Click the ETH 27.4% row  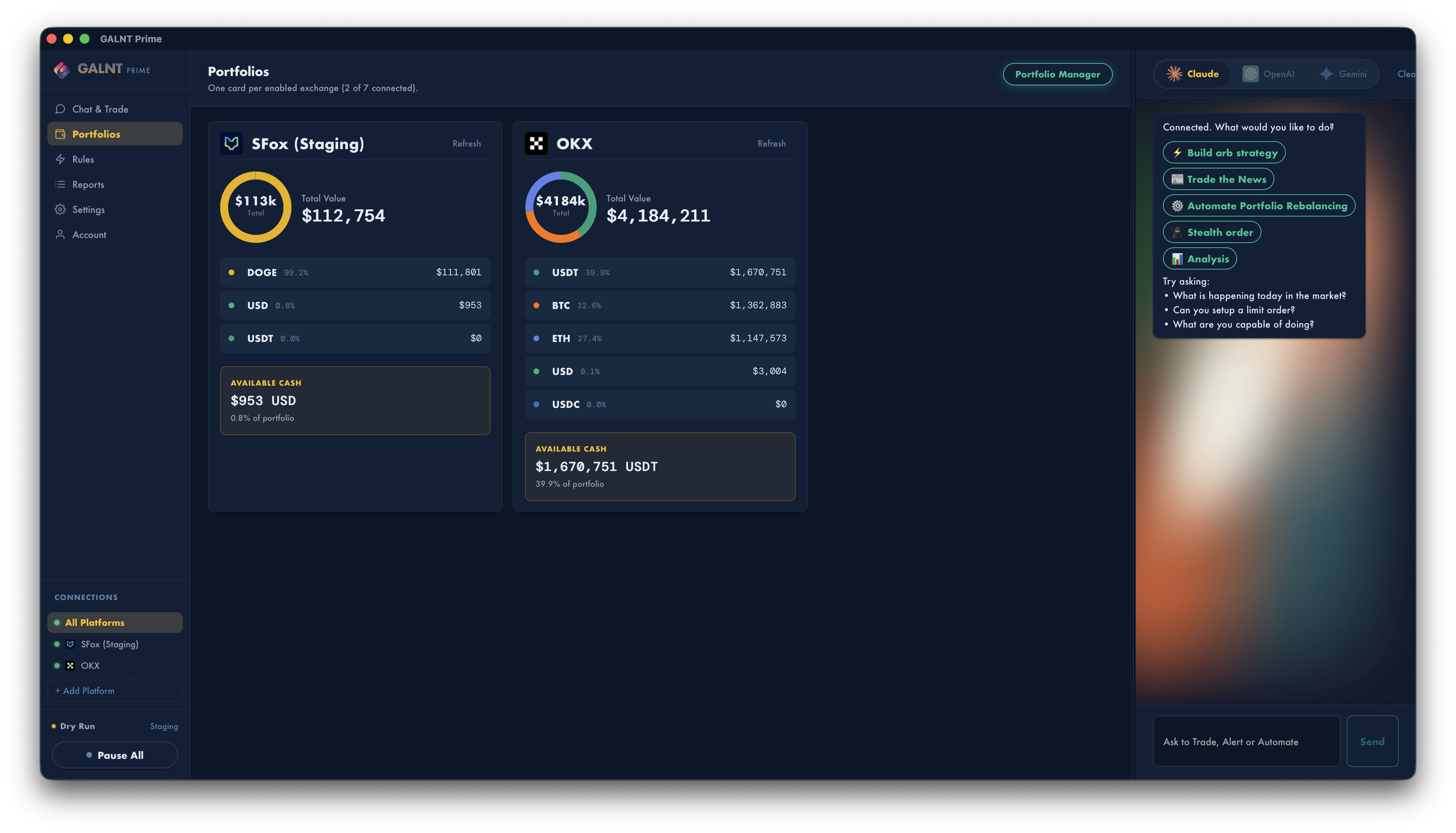click(660, 338)
